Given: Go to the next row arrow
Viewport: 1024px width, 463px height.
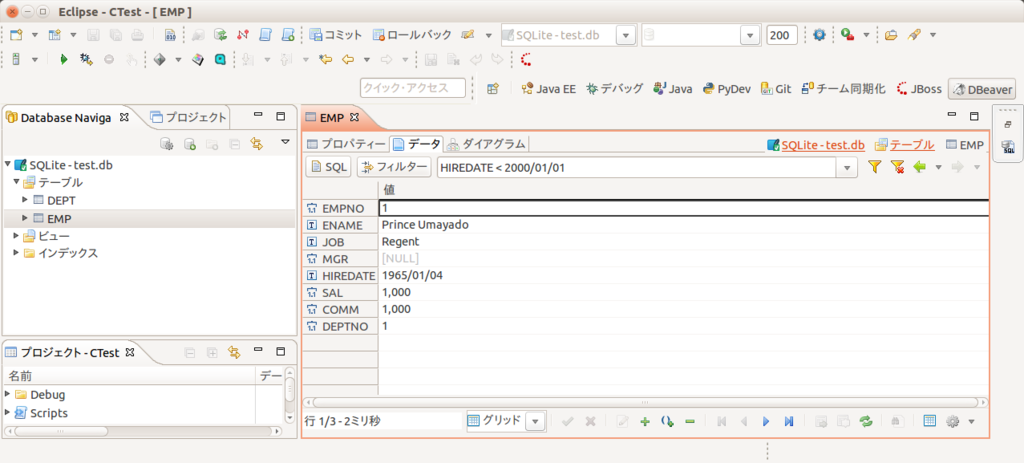Looking at the screenshot, I should 766,421.
